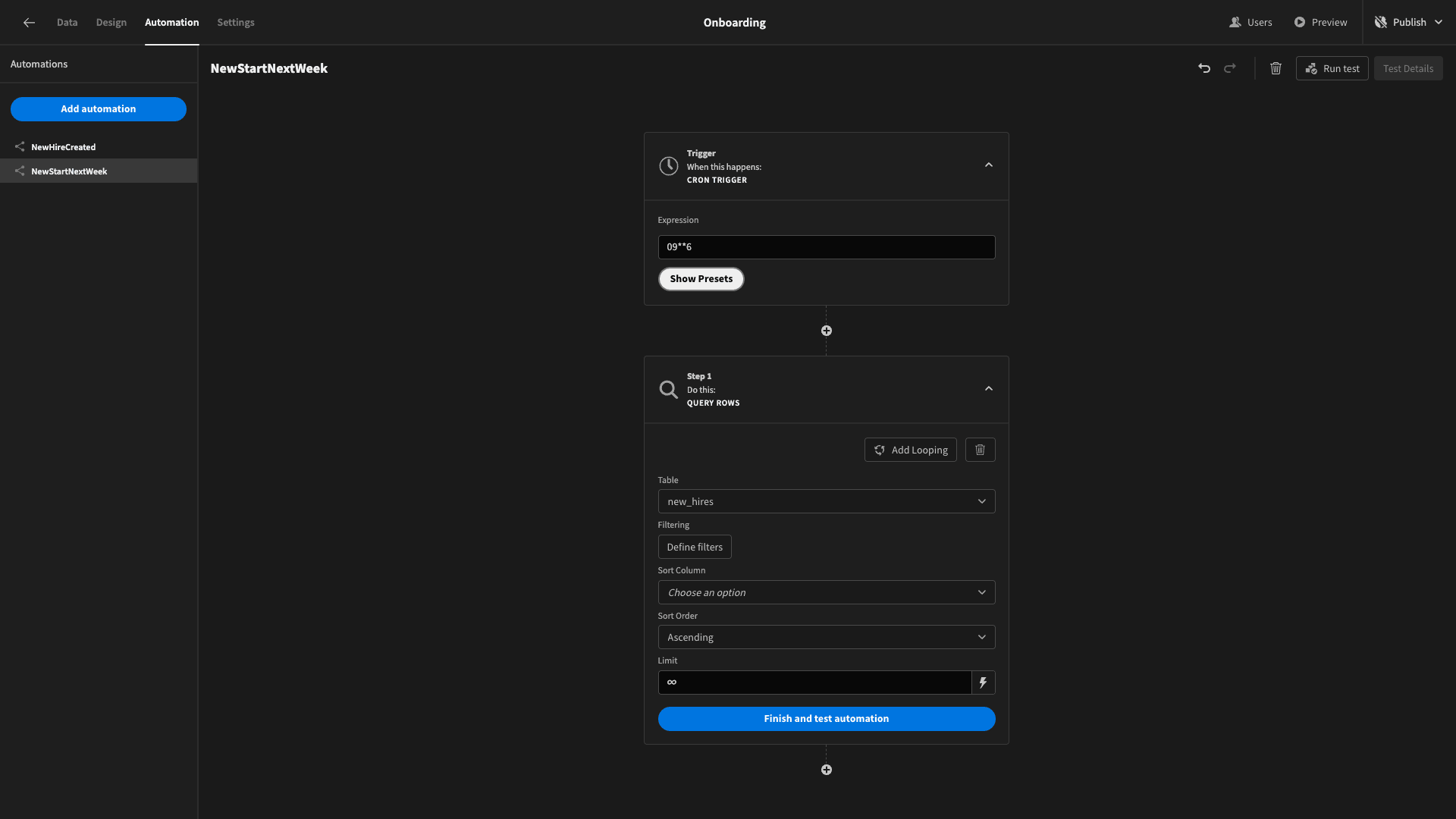The width and height of the screenshot is (1456, 819).
Task: Click the redo arrow icon
Action: (x=1229, y=67)
